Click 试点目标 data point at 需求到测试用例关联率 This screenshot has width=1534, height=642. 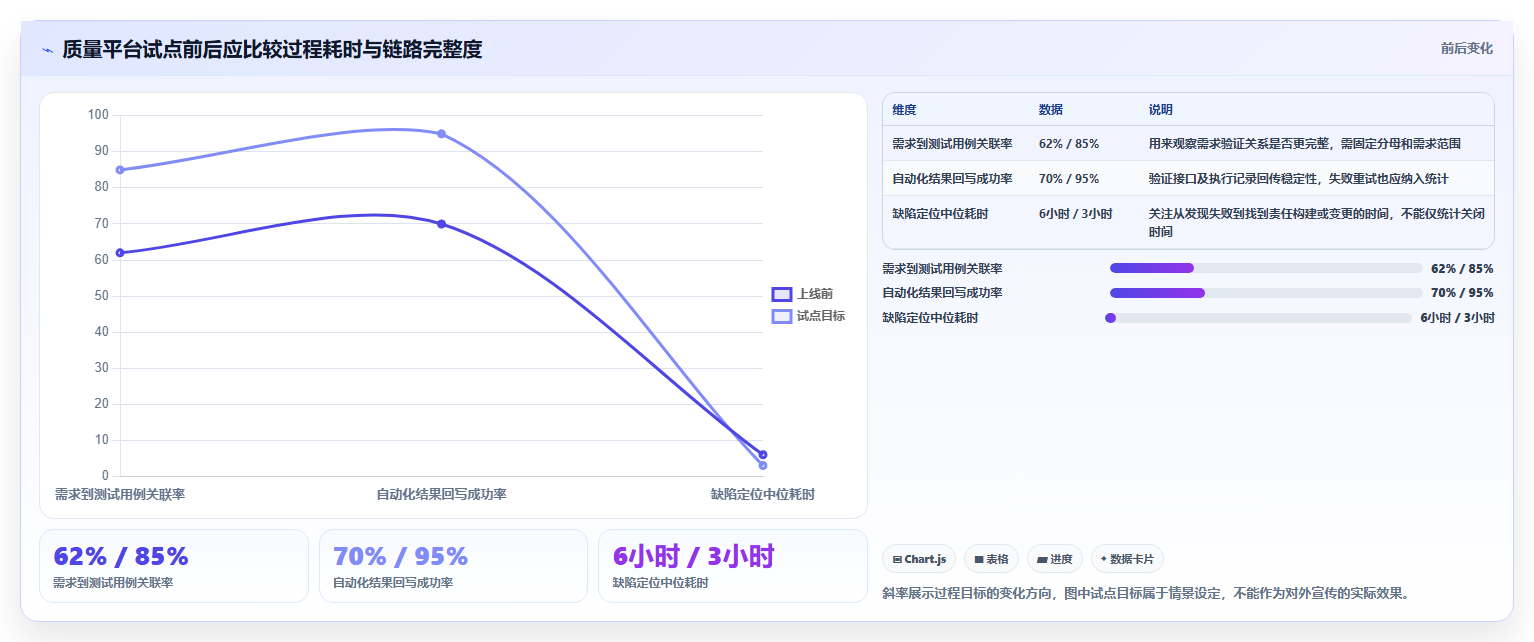[120, 170]
